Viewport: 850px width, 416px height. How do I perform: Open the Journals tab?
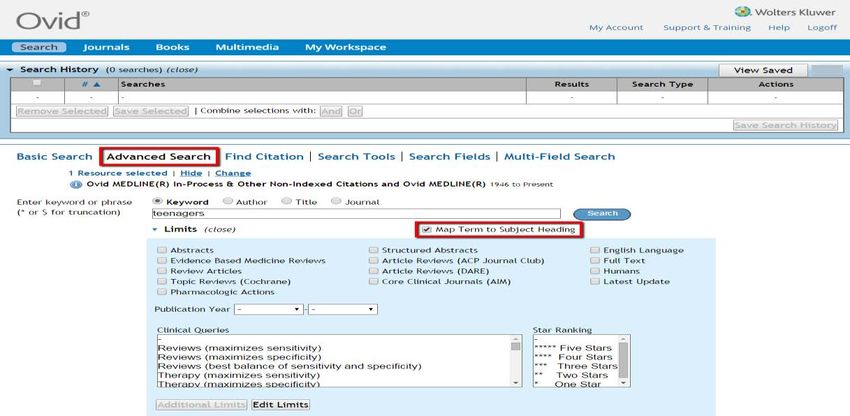[106, 47]
